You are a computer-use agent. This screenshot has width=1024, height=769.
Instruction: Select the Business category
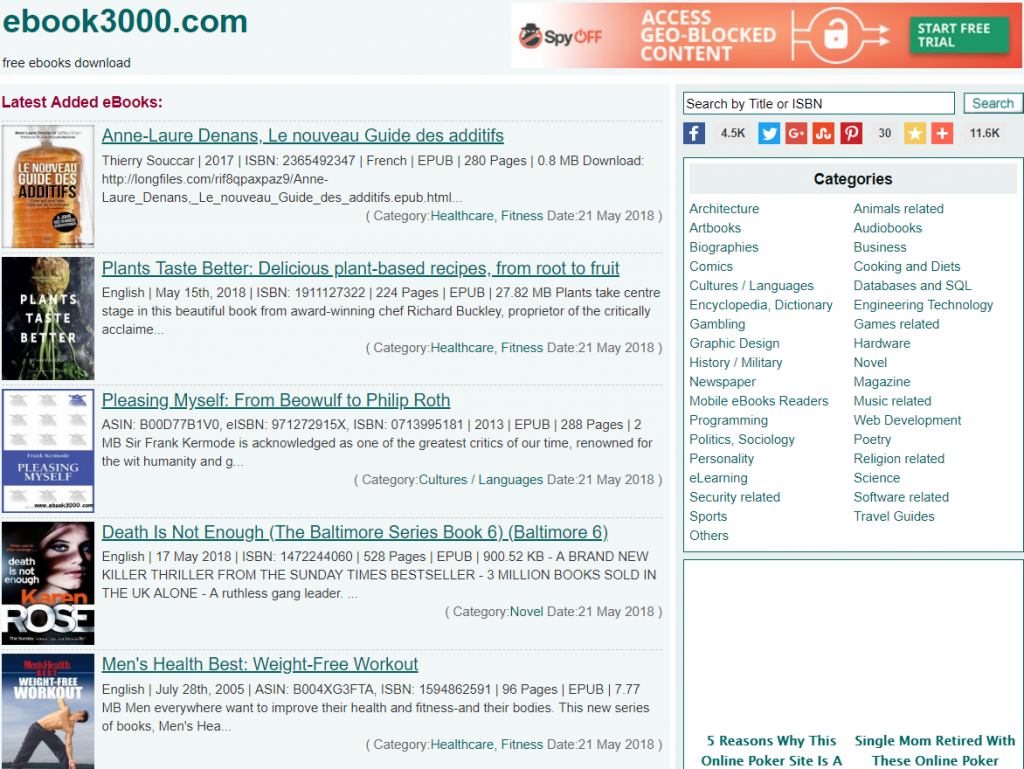(x=880, y=247)
